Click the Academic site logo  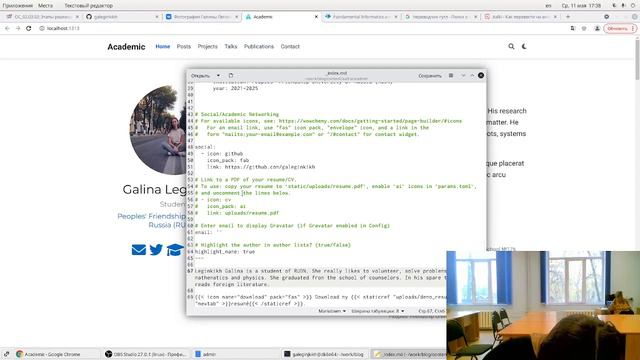126,47
